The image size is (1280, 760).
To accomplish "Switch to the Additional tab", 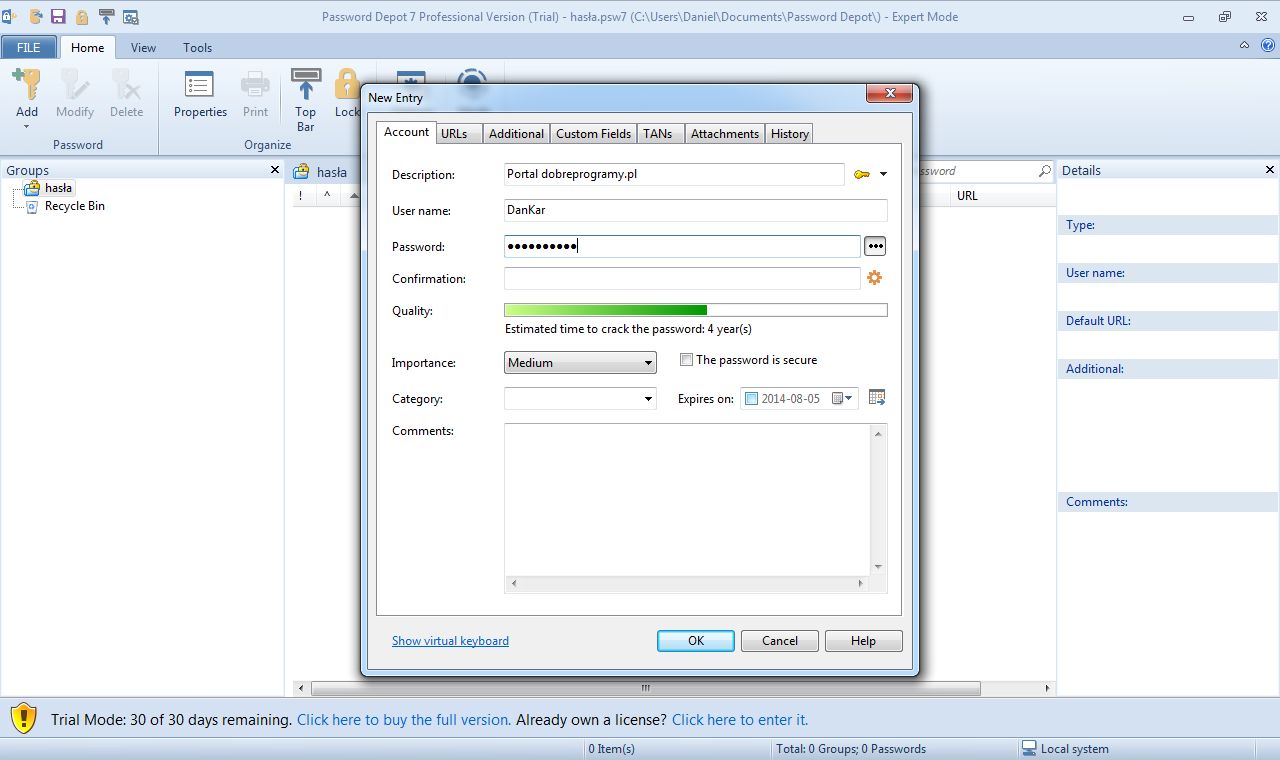I will point(516,134).
